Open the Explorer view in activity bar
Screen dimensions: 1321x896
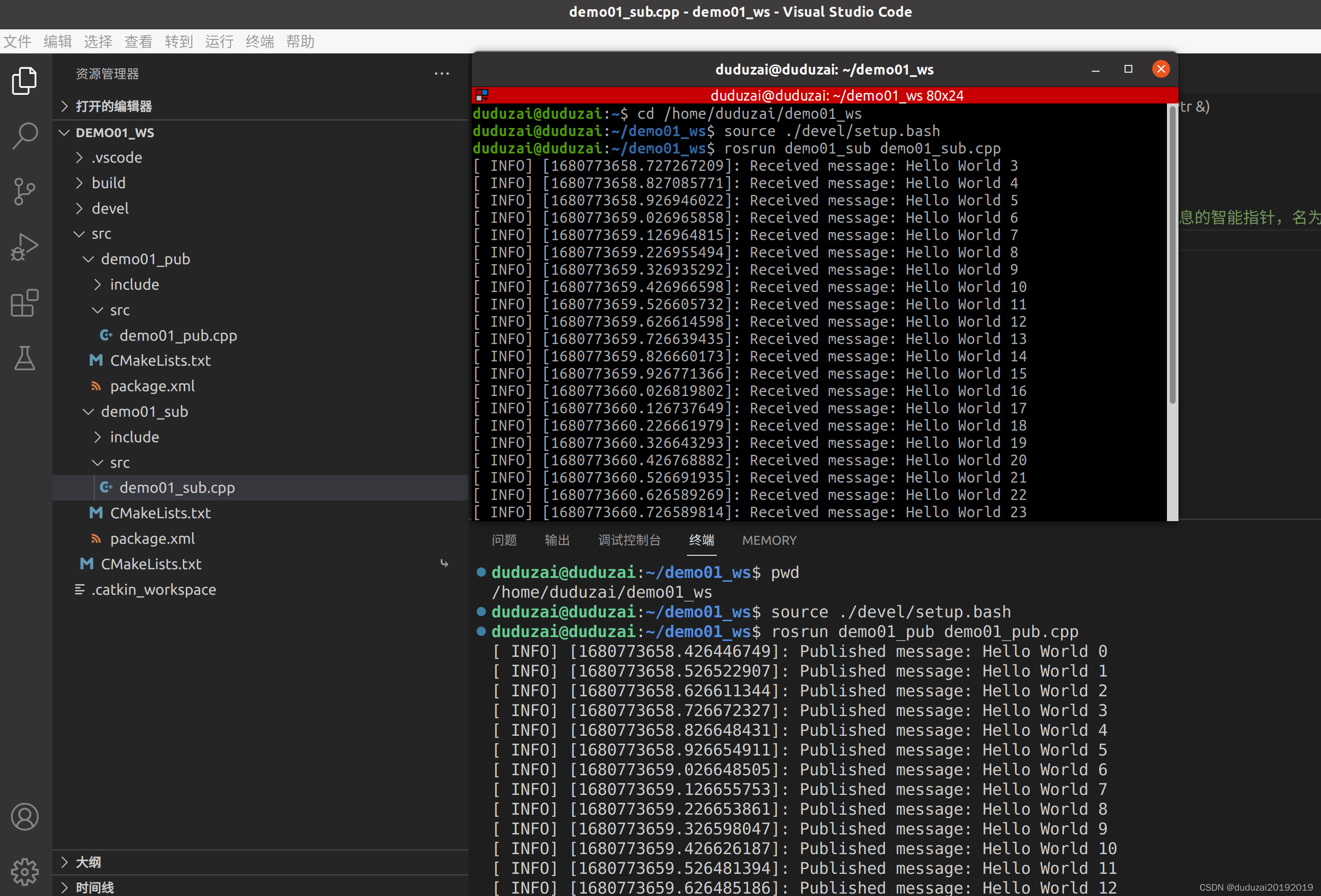point(25,80)
